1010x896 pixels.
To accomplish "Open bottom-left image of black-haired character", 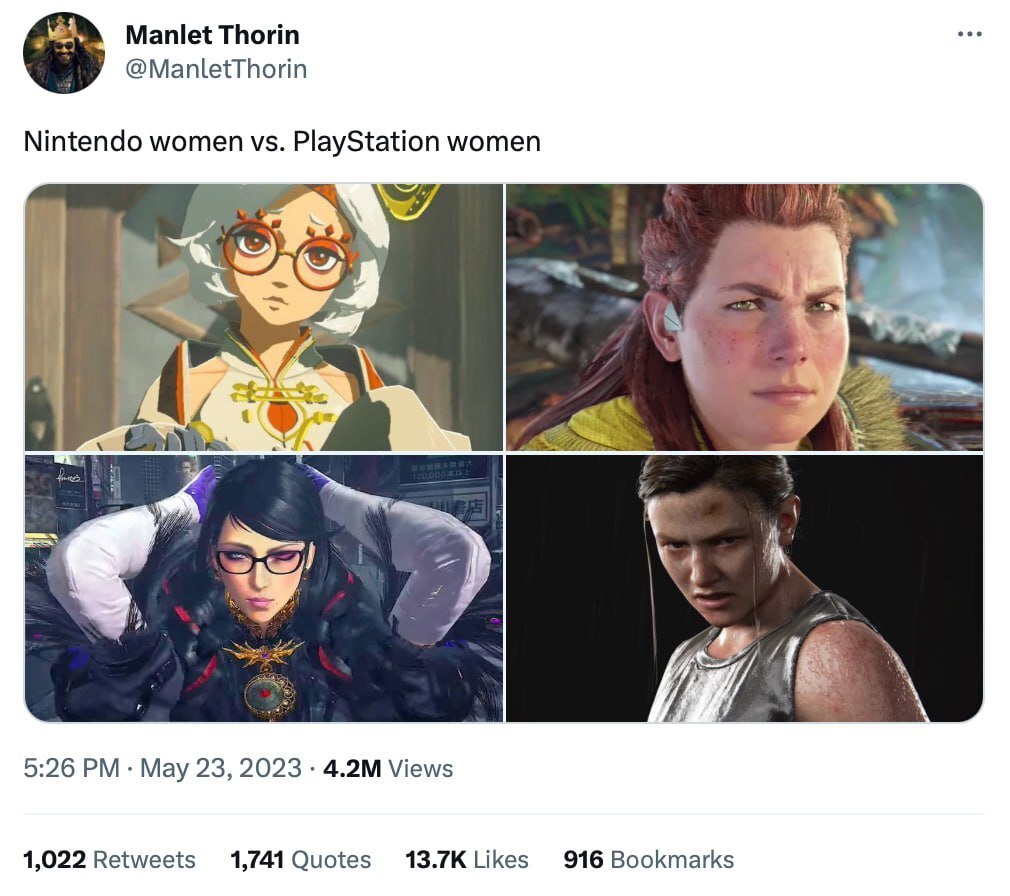I will (x=264, y=588).
